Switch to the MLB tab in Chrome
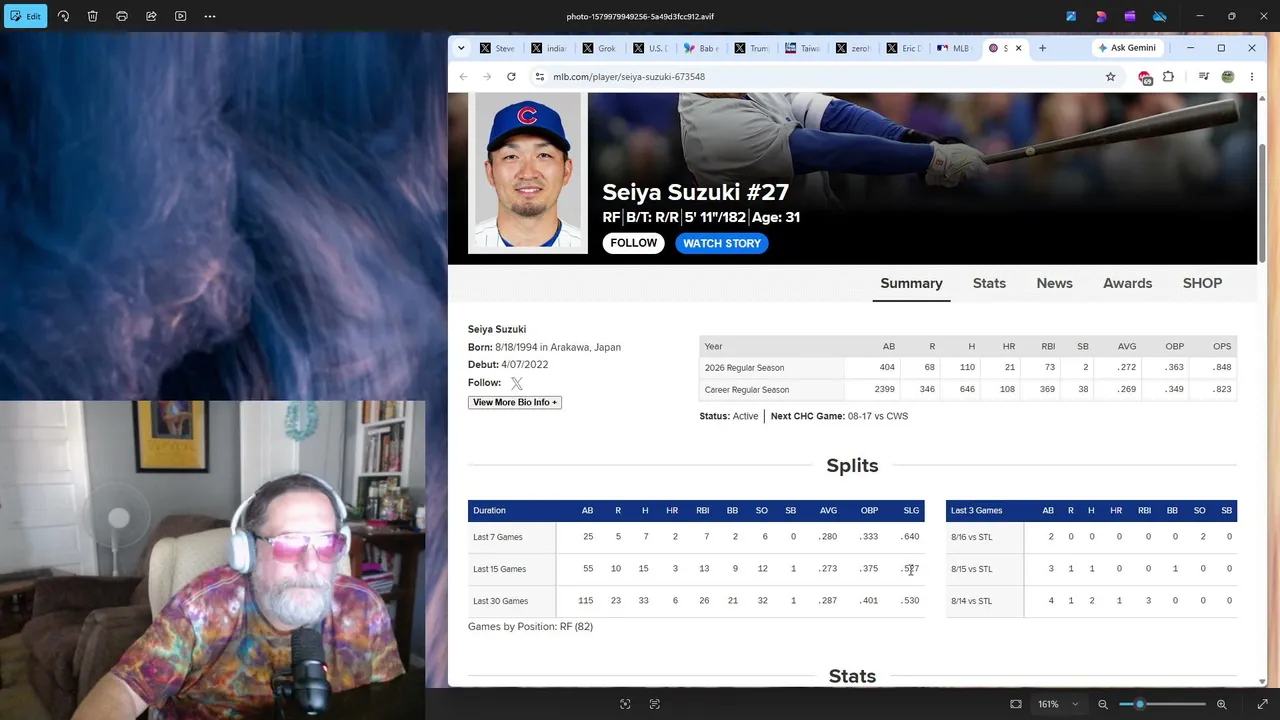The width and height of the screenshot is (1280, 720). point(954,48)
